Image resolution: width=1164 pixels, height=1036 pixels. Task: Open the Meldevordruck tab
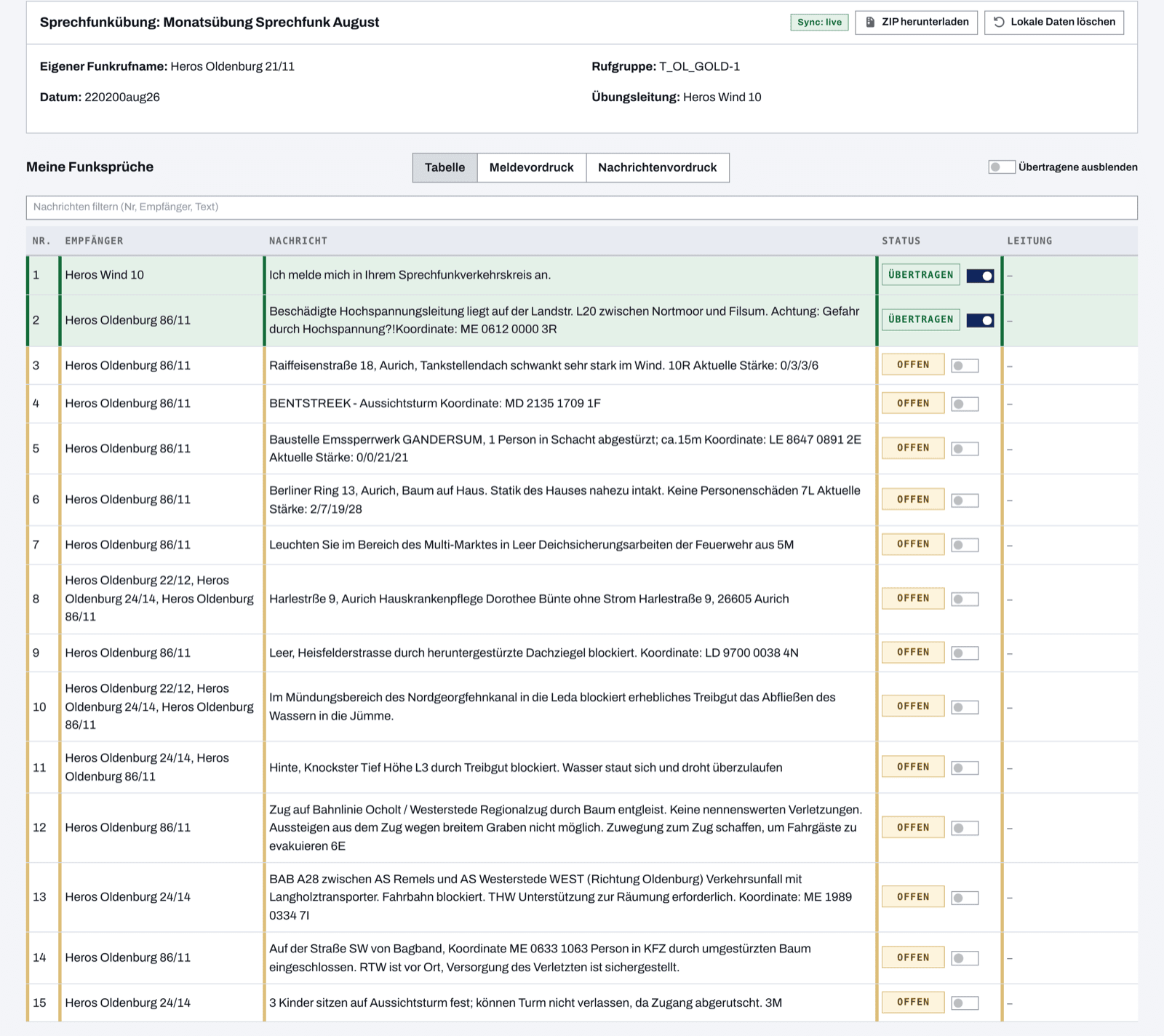[x=531, y=167]
